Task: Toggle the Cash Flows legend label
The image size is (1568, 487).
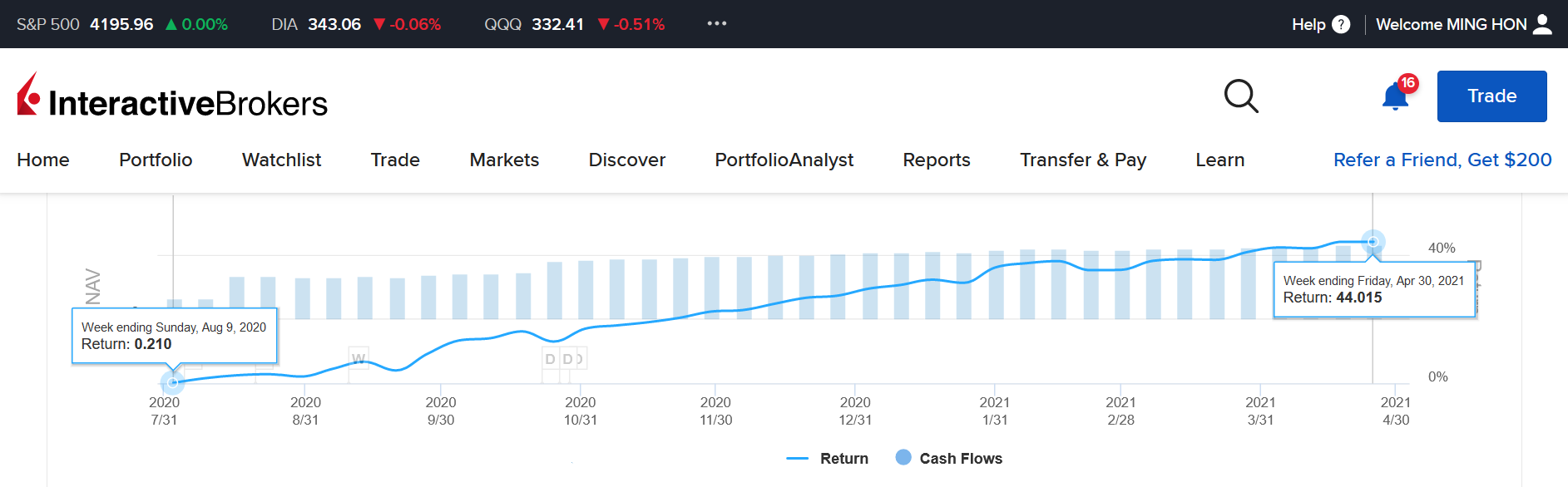Action: (x=960, y=459)
